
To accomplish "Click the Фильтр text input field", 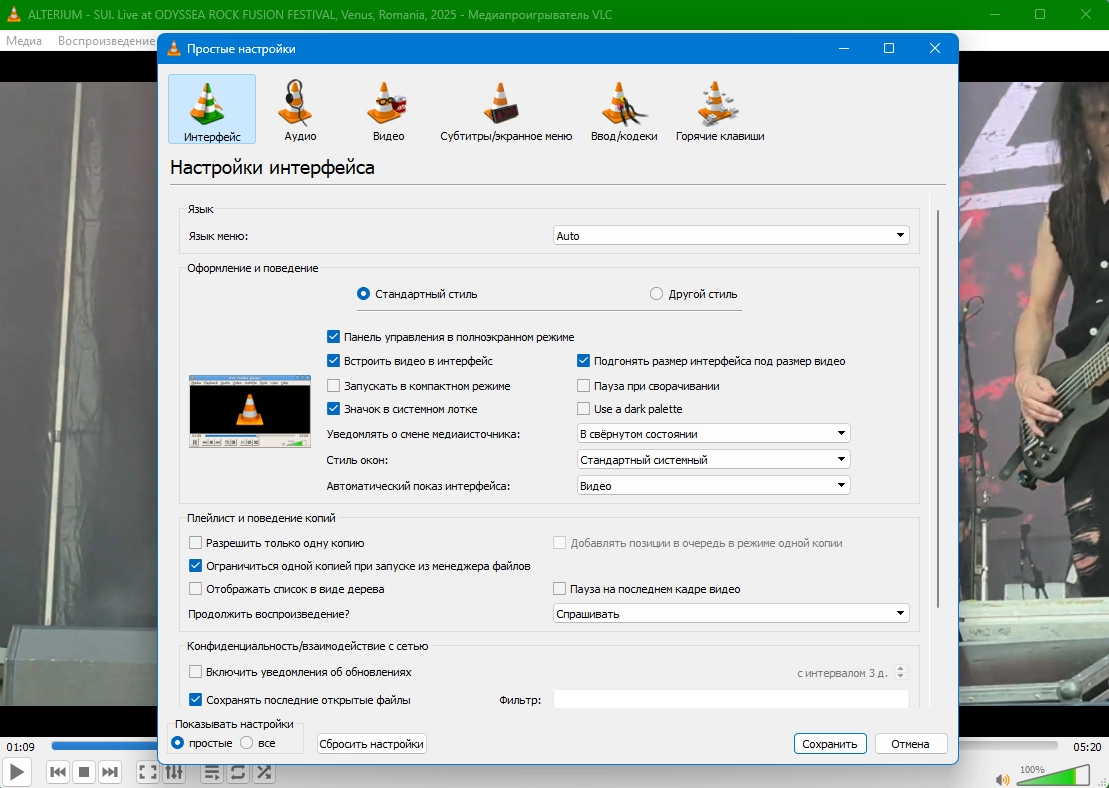I will coord(731,699).
